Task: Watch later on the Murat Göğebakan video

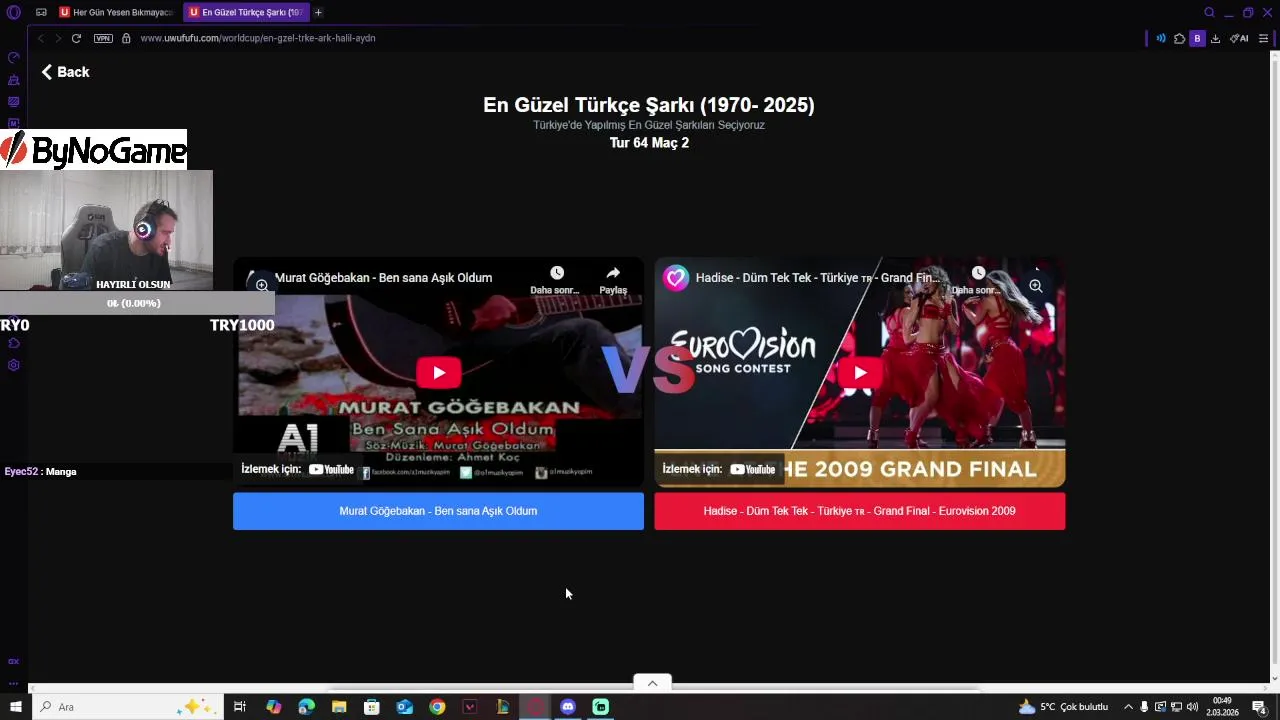Action: click(x=555, y=280)
